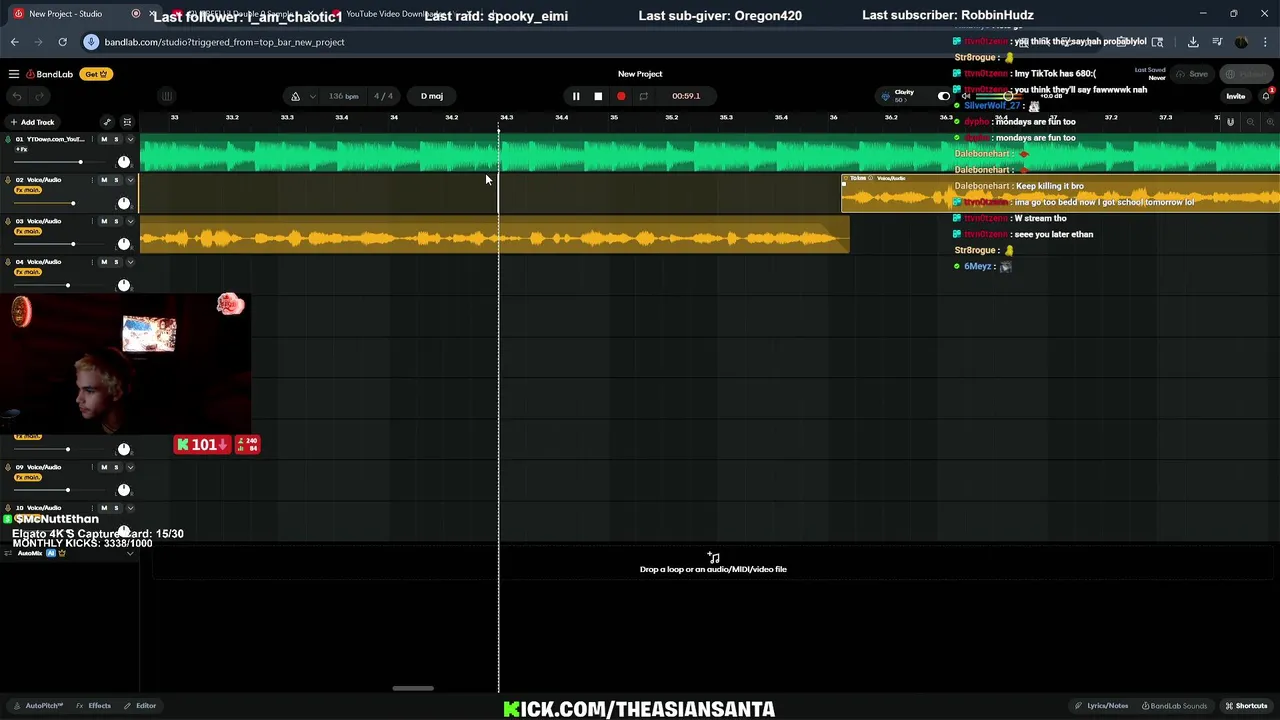Screen dimensions: 1280x720
Task: Open track 03 three-dot menu
Action: [x=92, y=221]
